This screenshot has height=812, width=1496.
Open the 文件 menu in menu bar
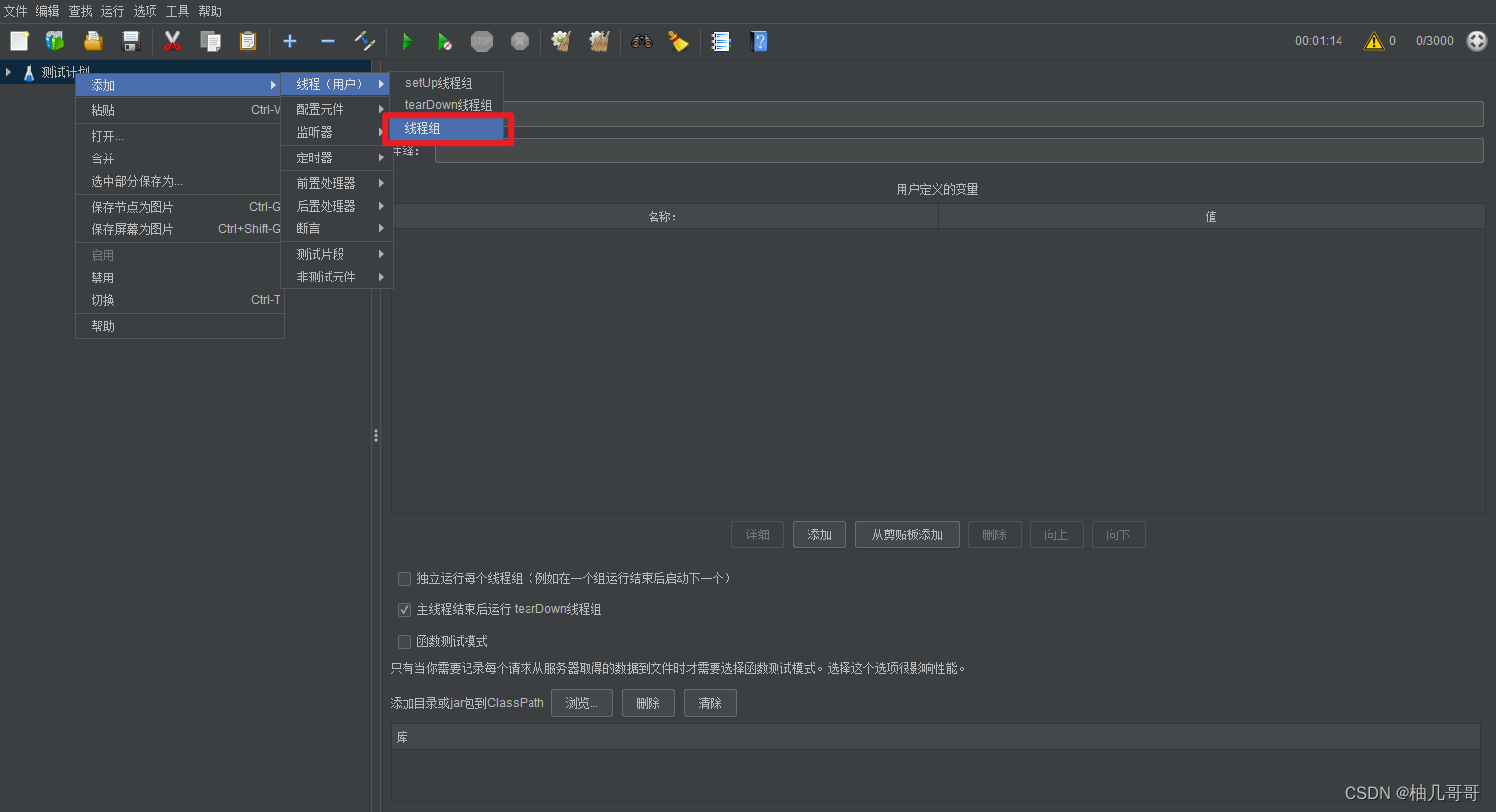click(x=16, y=11)
